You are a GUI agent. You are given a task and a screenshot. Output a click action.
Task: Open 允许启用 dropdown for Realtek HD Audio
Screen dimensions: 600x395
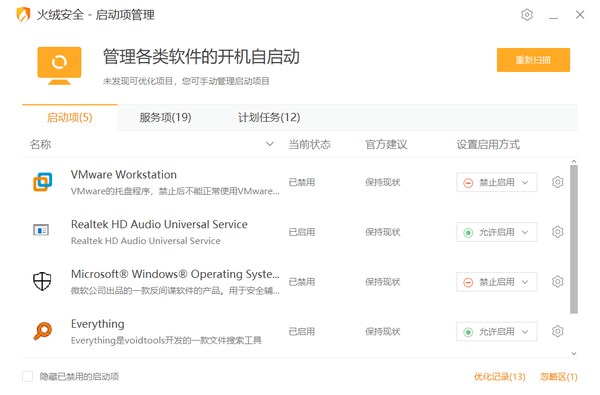[x=497, y=232]
